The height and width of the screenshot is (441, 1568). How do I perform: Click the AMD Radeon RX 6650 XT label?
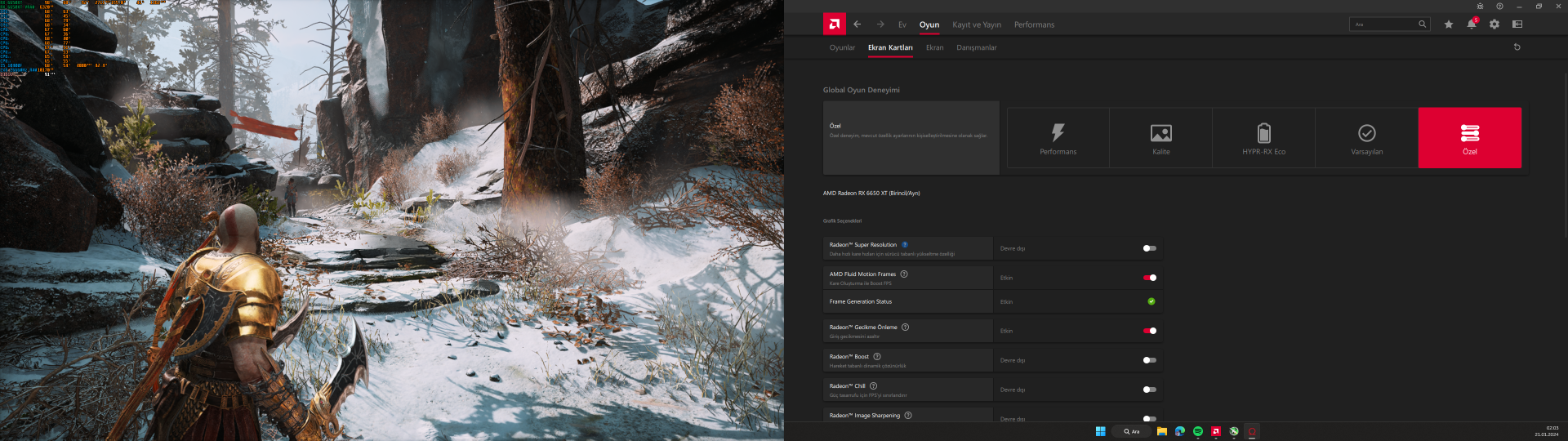click(871, 194)
